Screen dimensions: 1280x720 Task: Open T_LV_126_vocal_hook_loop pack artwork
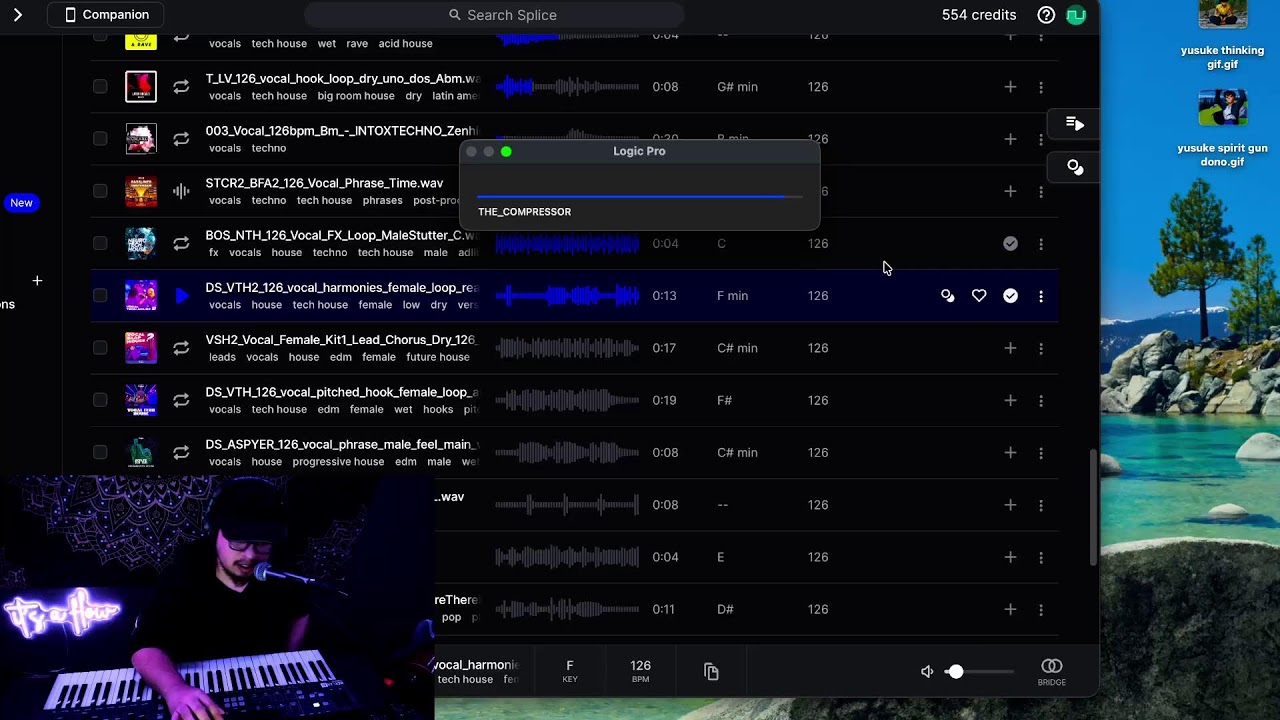141,87
